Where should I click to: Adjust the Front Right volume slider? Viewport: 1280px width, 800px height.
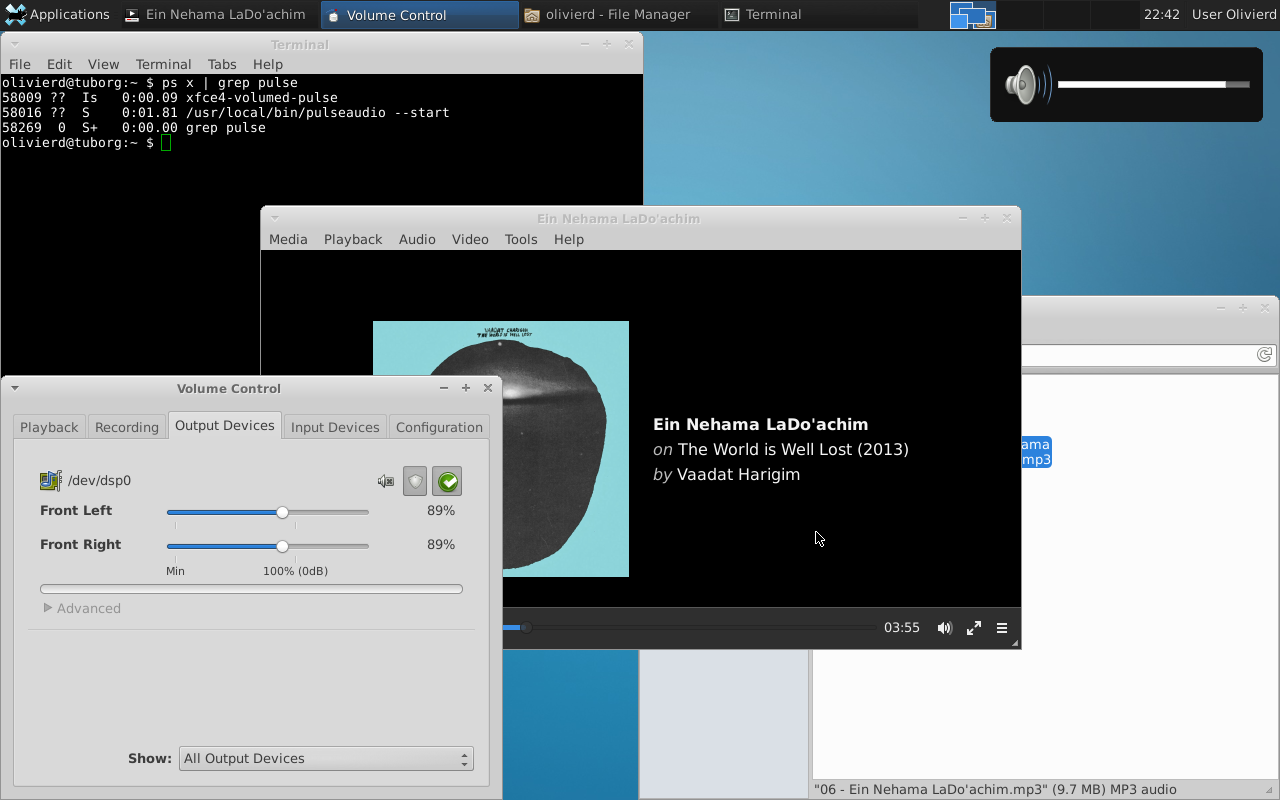click(268, 546)
